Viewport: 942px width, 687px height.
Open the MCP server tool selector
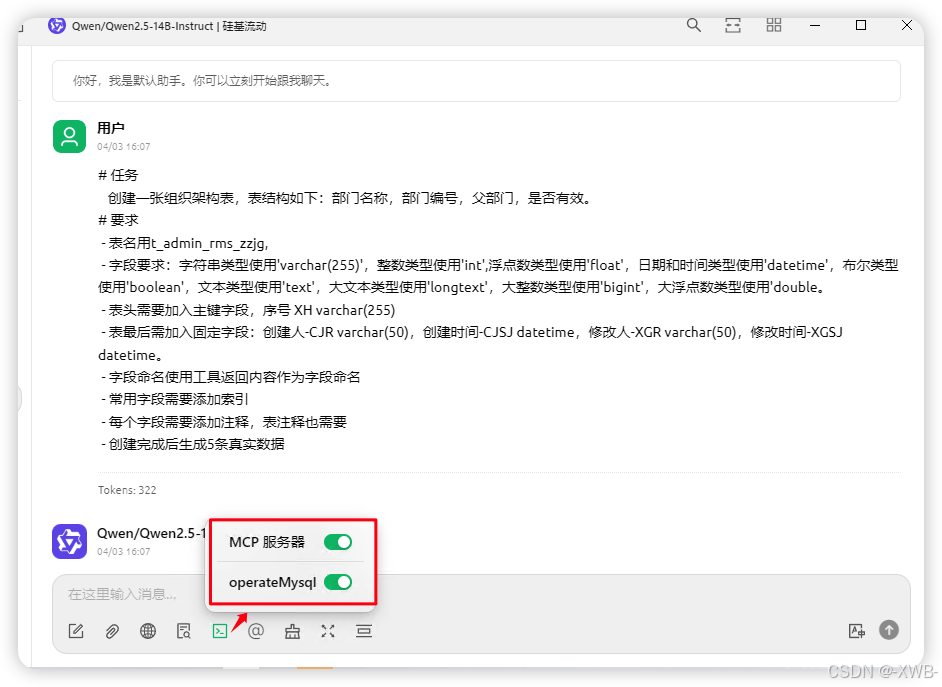pos(220,631)
